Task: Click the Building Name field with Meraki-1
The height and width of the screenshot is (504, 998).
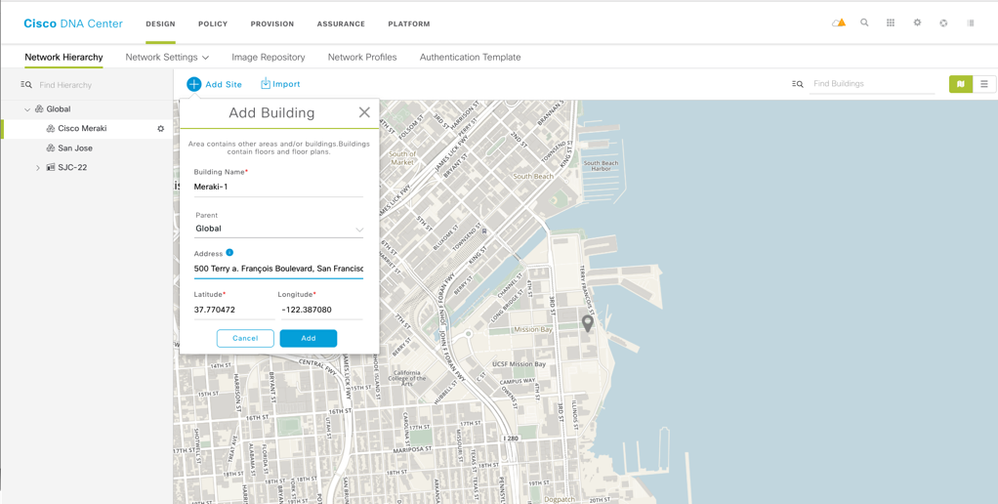Action: [279, 187]
